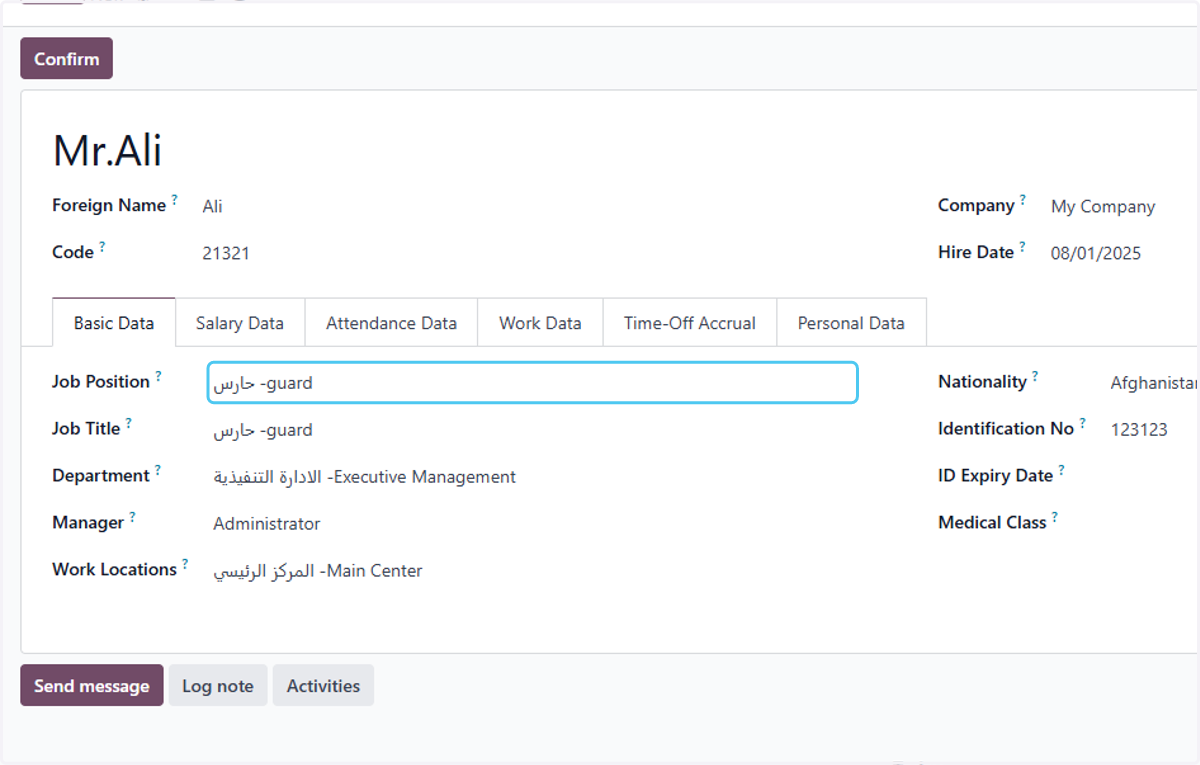
Task: Click the Confirm button
Action: coord(66,59)
